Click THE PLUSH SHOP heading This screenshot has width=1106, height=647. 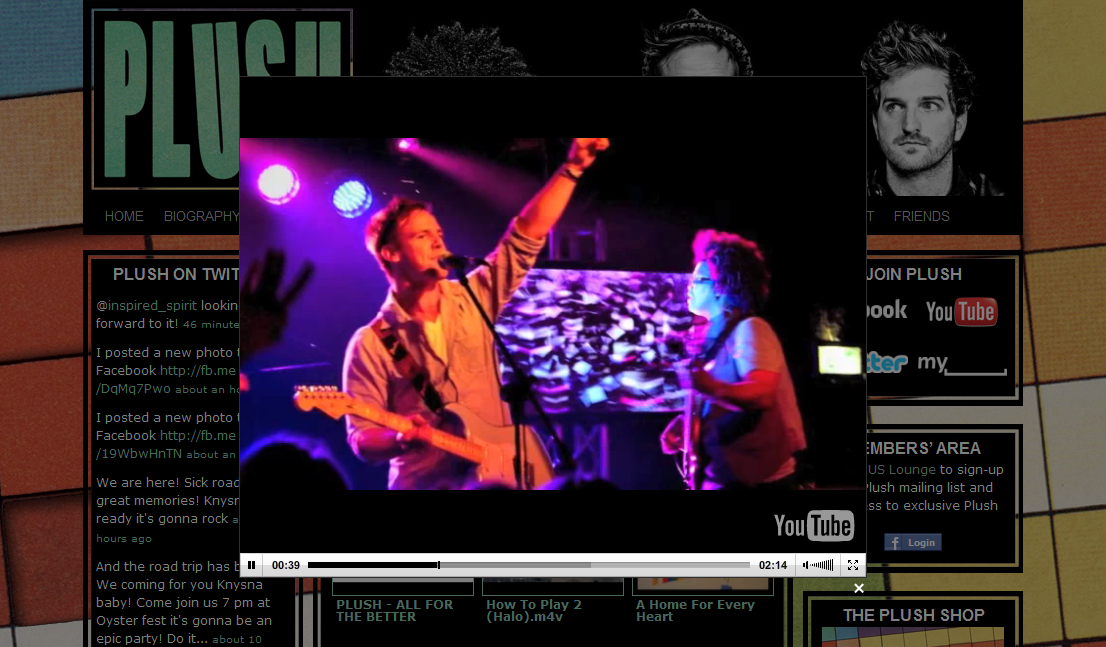coord(913,615)
